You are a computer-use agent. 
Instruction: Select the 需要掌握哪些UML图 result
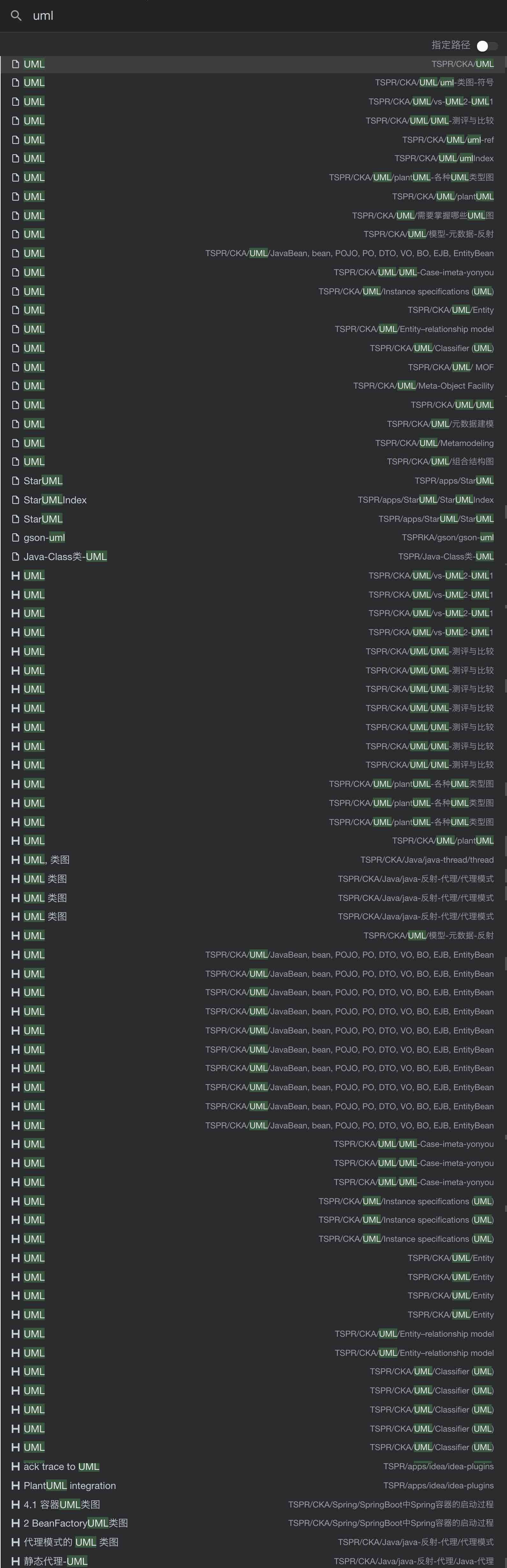tap(253, 215)
